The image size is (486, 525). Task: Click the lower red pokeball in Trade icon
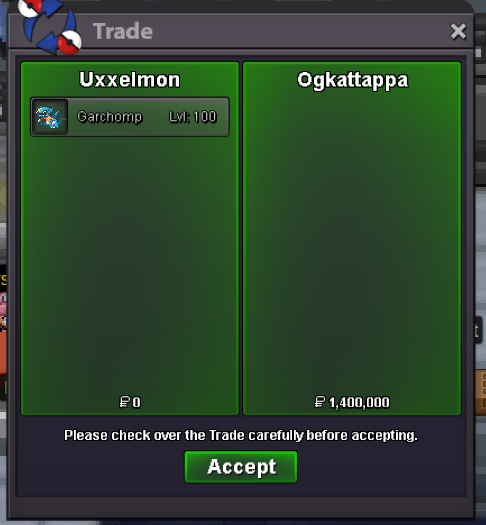point(69,43)
